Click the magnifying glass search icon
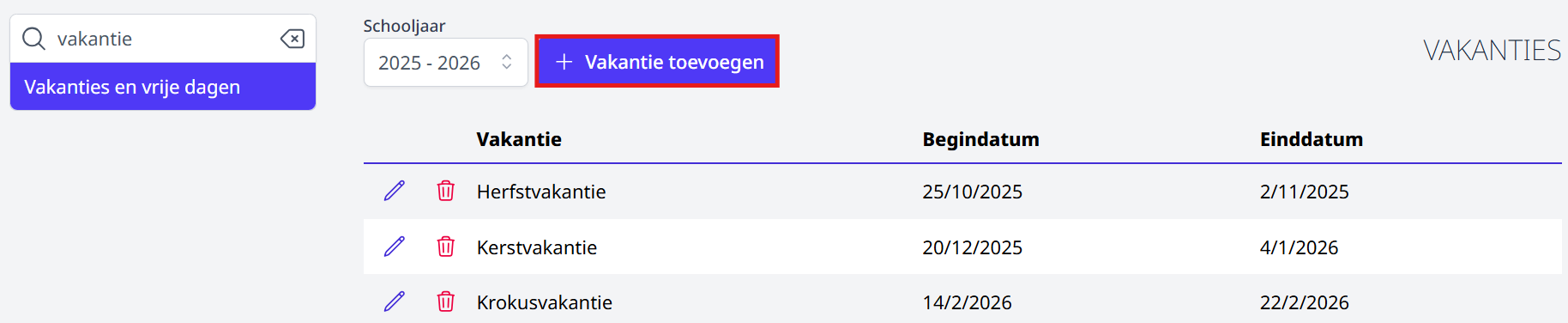 [x=33, y=39]
